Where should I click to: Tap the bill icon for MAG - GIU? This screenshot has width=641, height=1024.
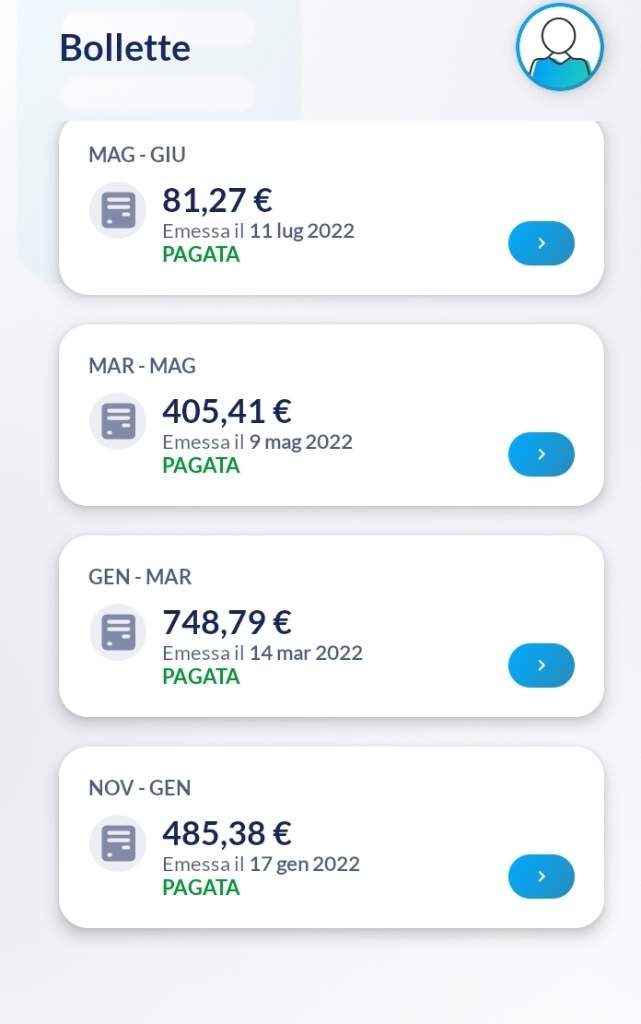(117, 210)
